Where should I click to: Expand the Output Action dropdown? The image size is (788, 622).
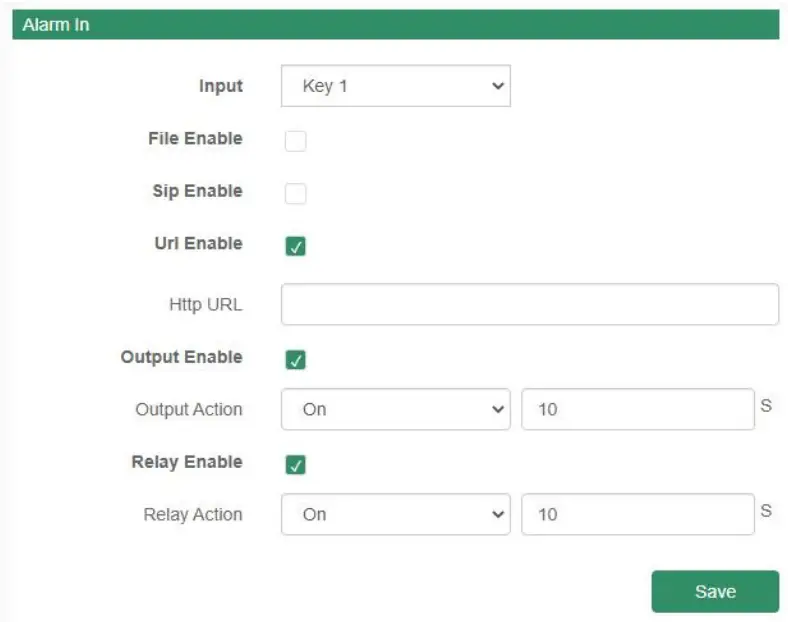[x=395, y=409]
